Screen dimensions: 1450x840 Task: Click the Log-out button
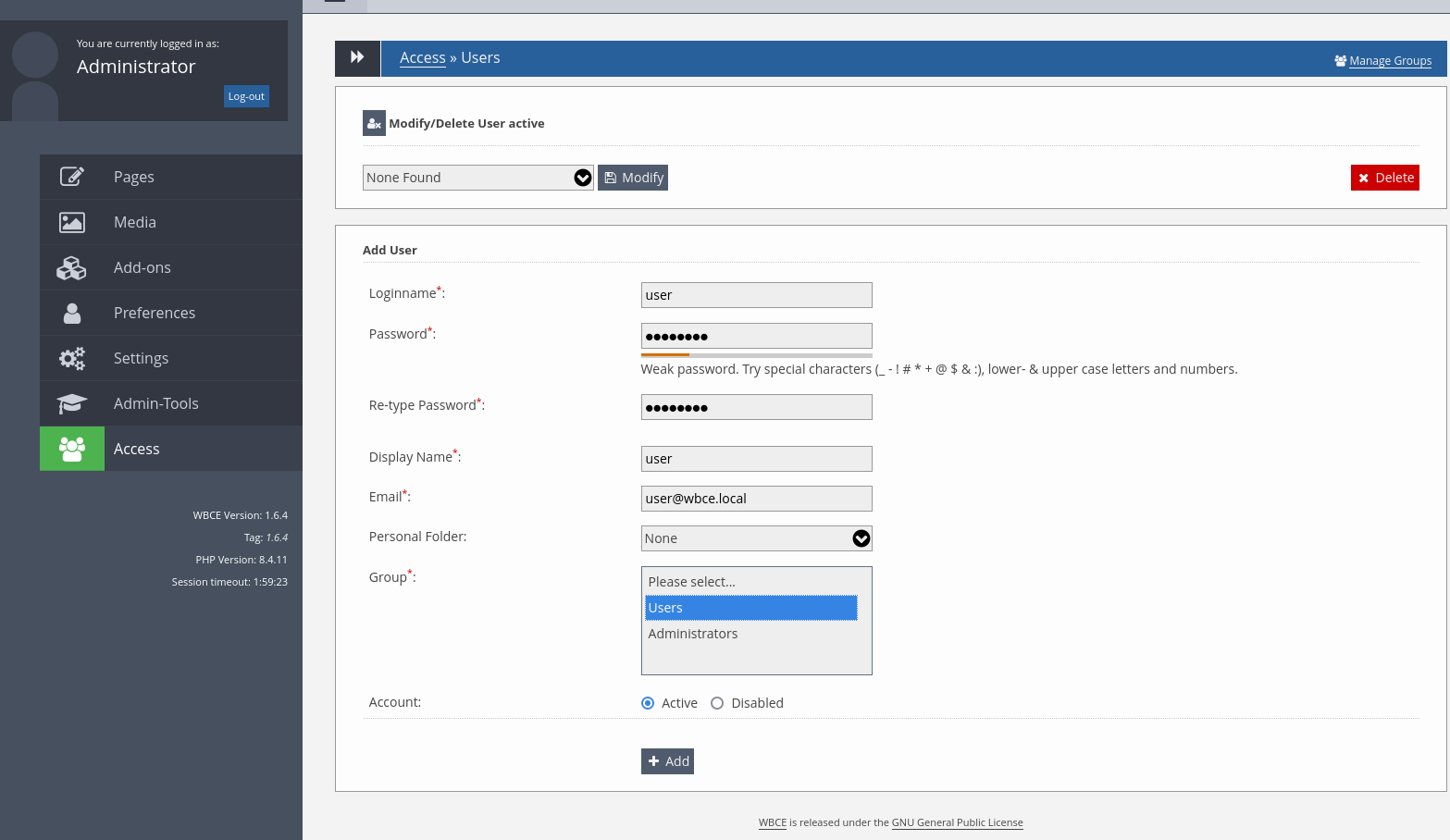[x=246, y=96]
